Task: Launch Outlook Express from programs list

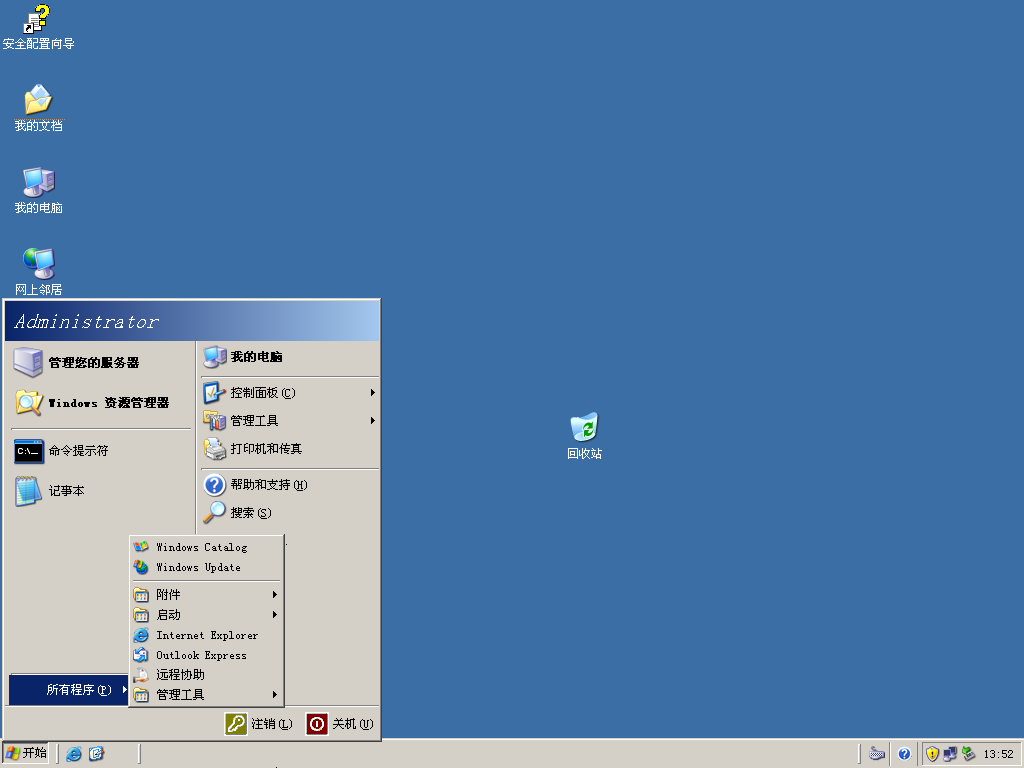Action: (206, 655)
